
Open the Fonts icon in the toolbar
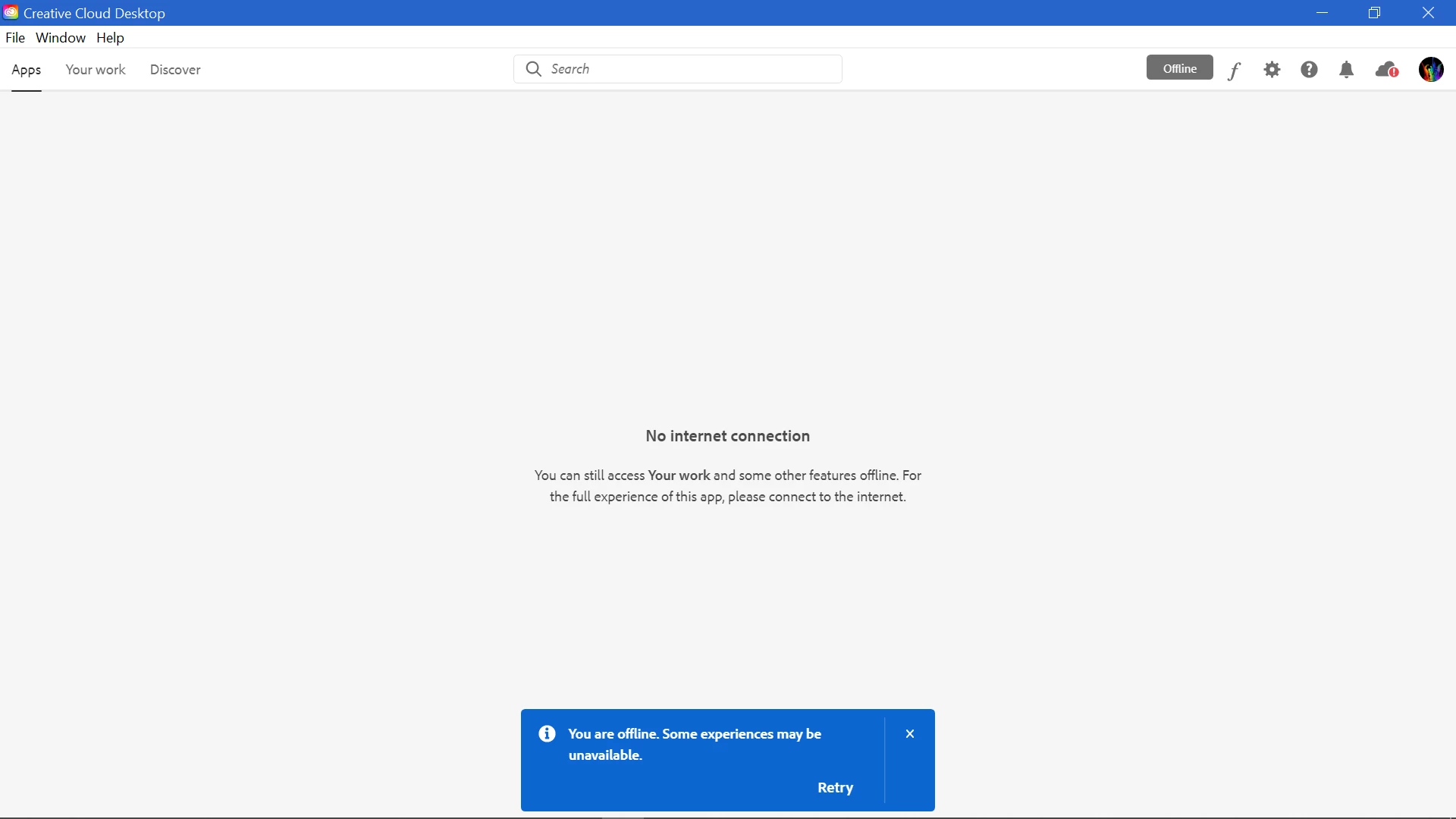click(1235, 71)
